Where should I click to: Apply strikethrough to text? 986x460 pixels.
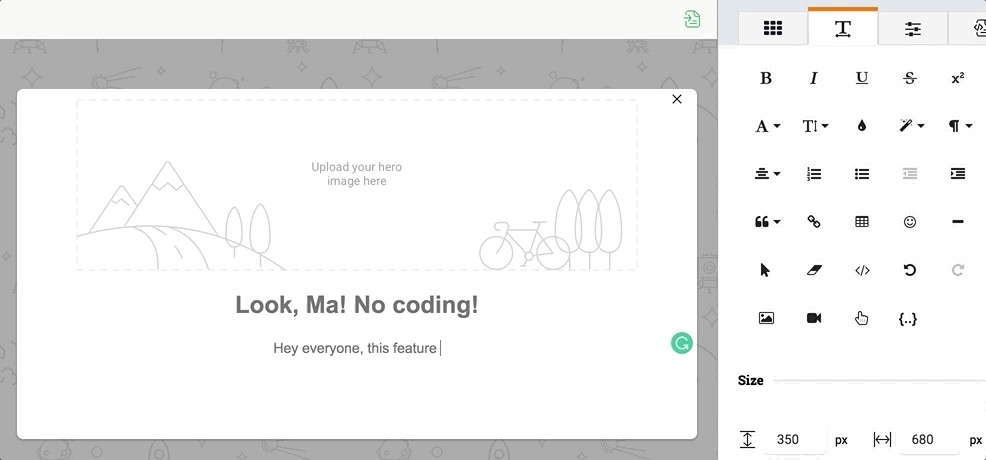pyautogui.click(x=910, y=78)
